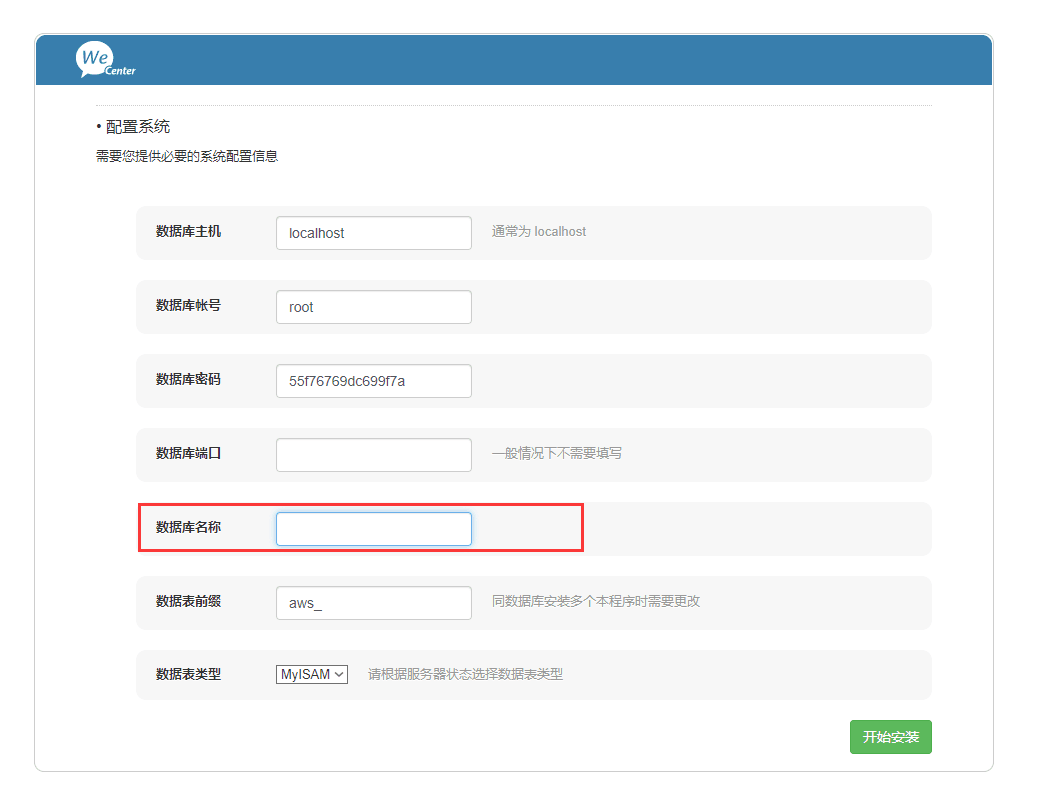Click the 数据表类型 label
This screenshot has width=1057, height=785.
tap(188, 674)
